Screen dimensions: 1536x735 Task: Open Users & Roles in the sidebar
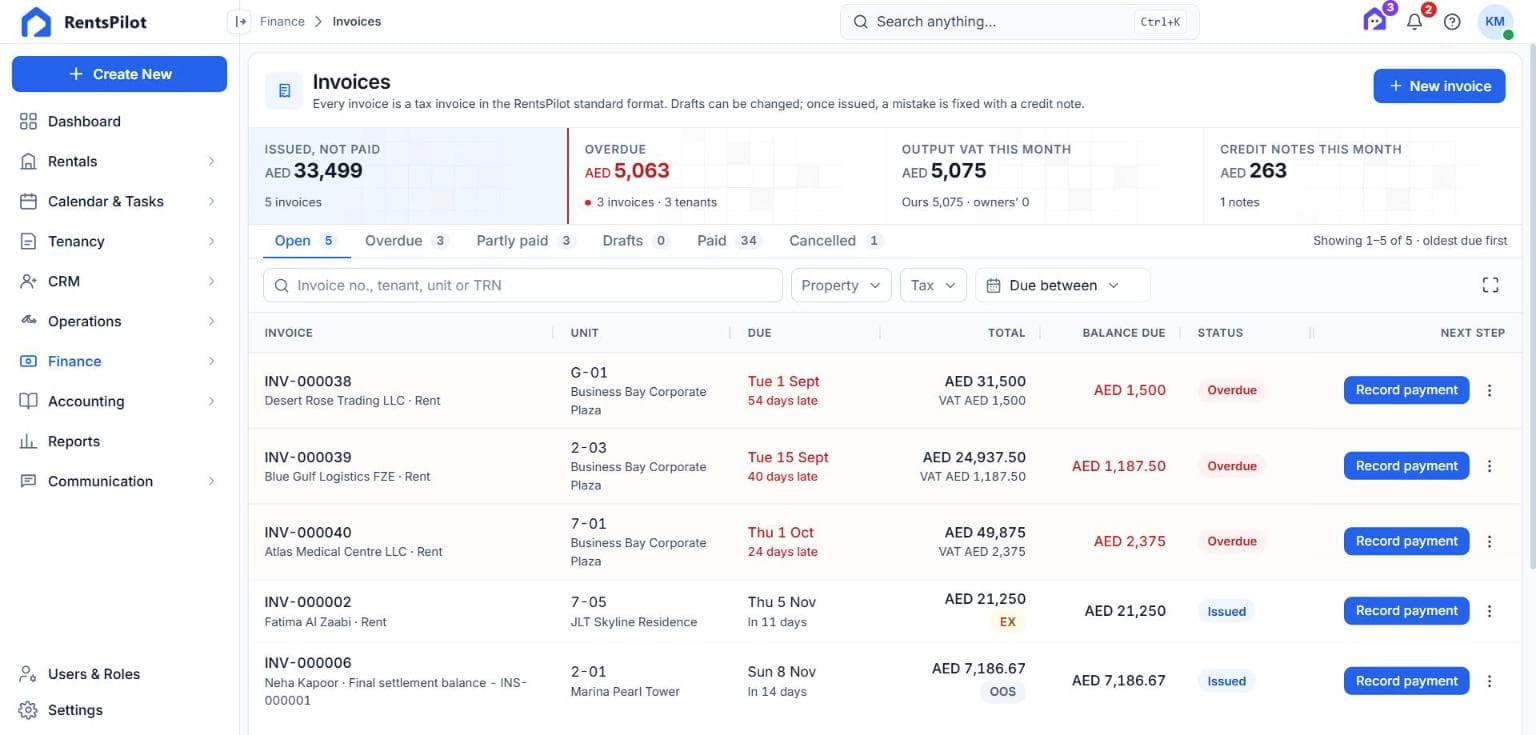tap(119, 674)
